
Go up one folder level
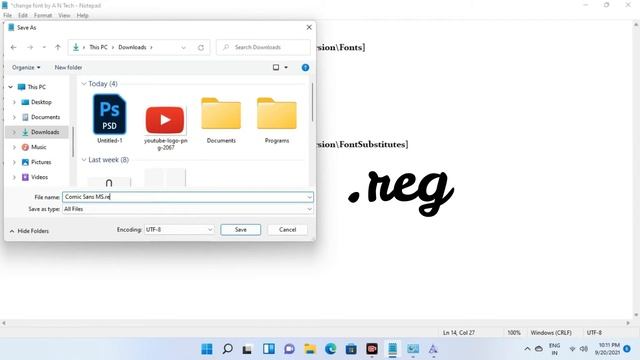(x=58, y=47)
